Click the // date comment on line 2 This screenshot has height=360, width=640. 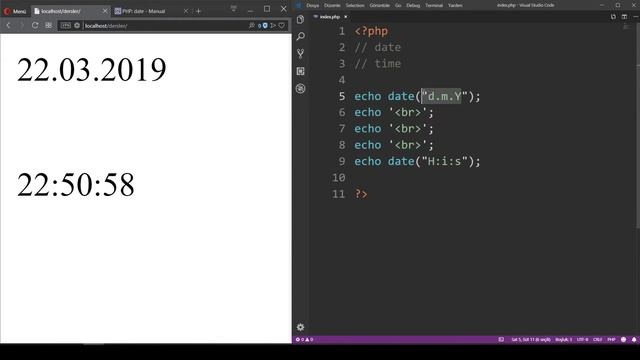pos(378,47)
